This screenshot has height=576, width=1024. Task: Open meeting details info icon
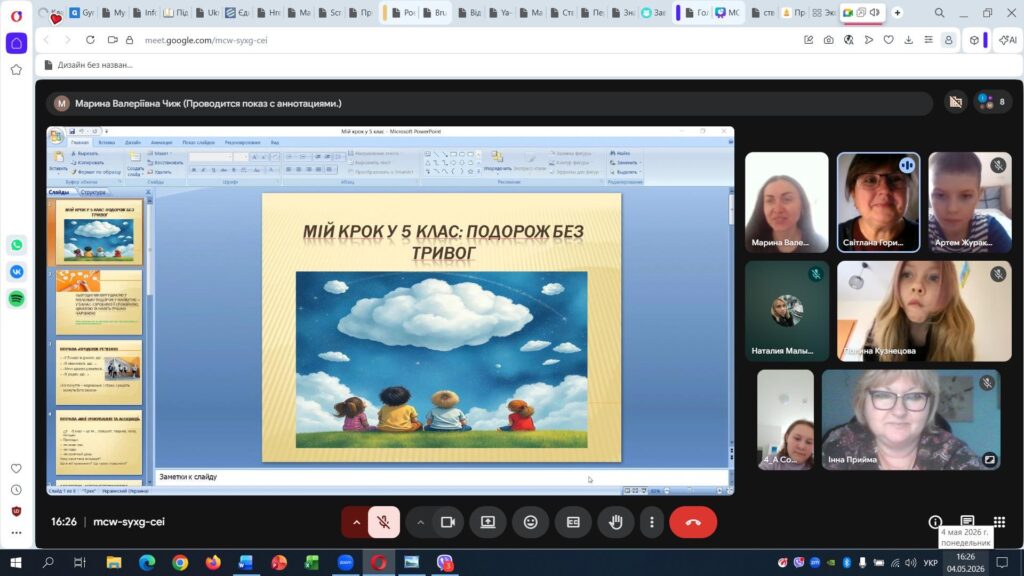935,521
